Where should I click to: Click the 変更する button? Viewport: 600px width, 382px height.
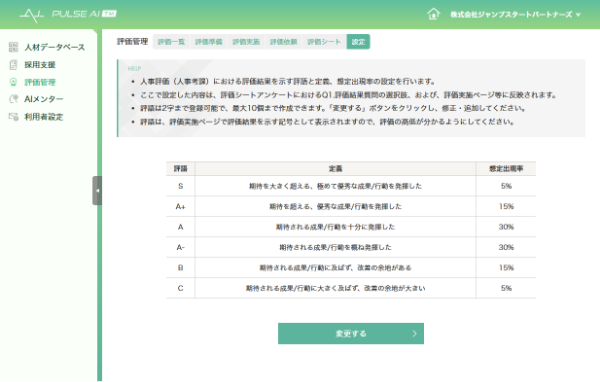[x=351, y=333]
